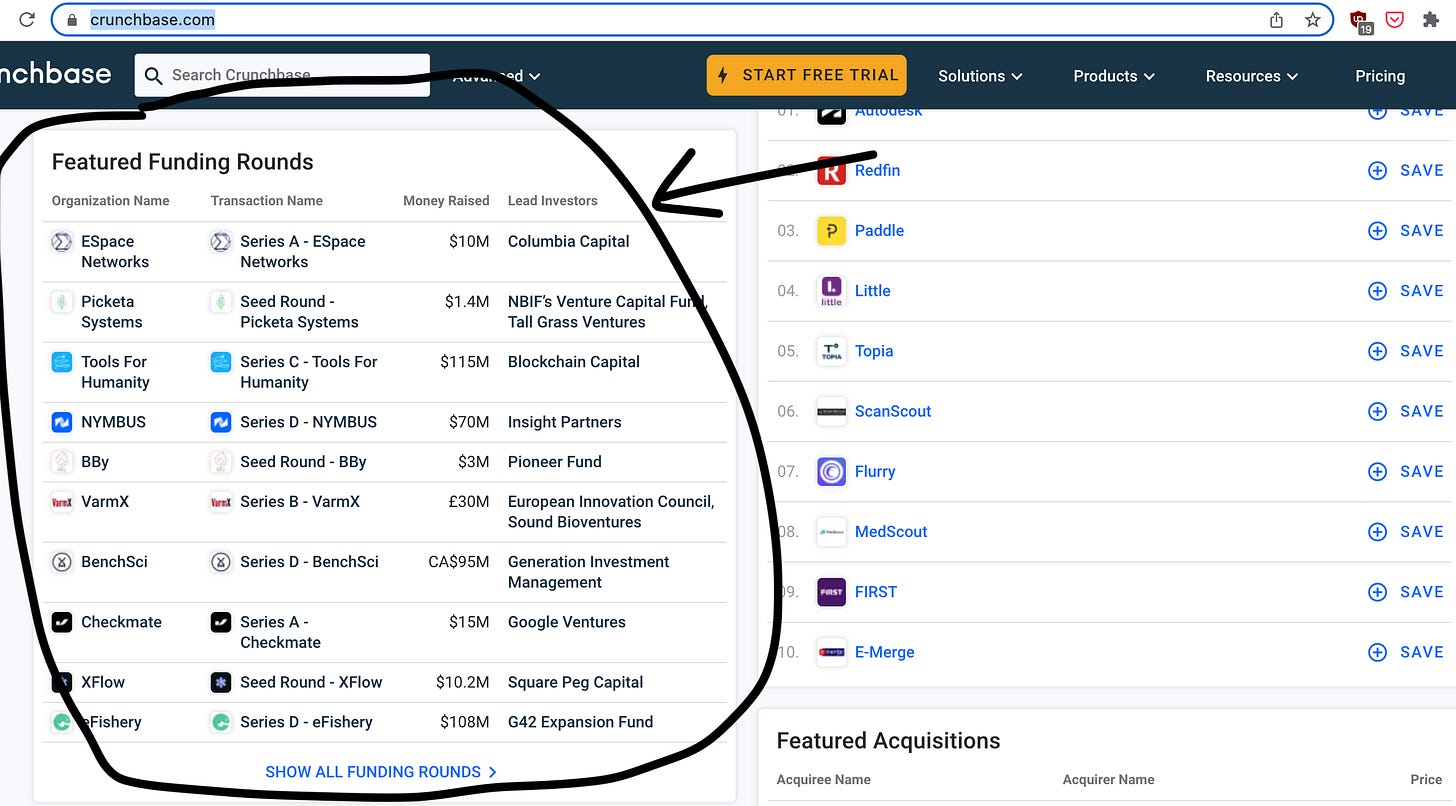Click the MedScout logo icon
Image resolution: width=1456 pixels, height=806 pixels.
pyautogui.click(x=831, y=532)
